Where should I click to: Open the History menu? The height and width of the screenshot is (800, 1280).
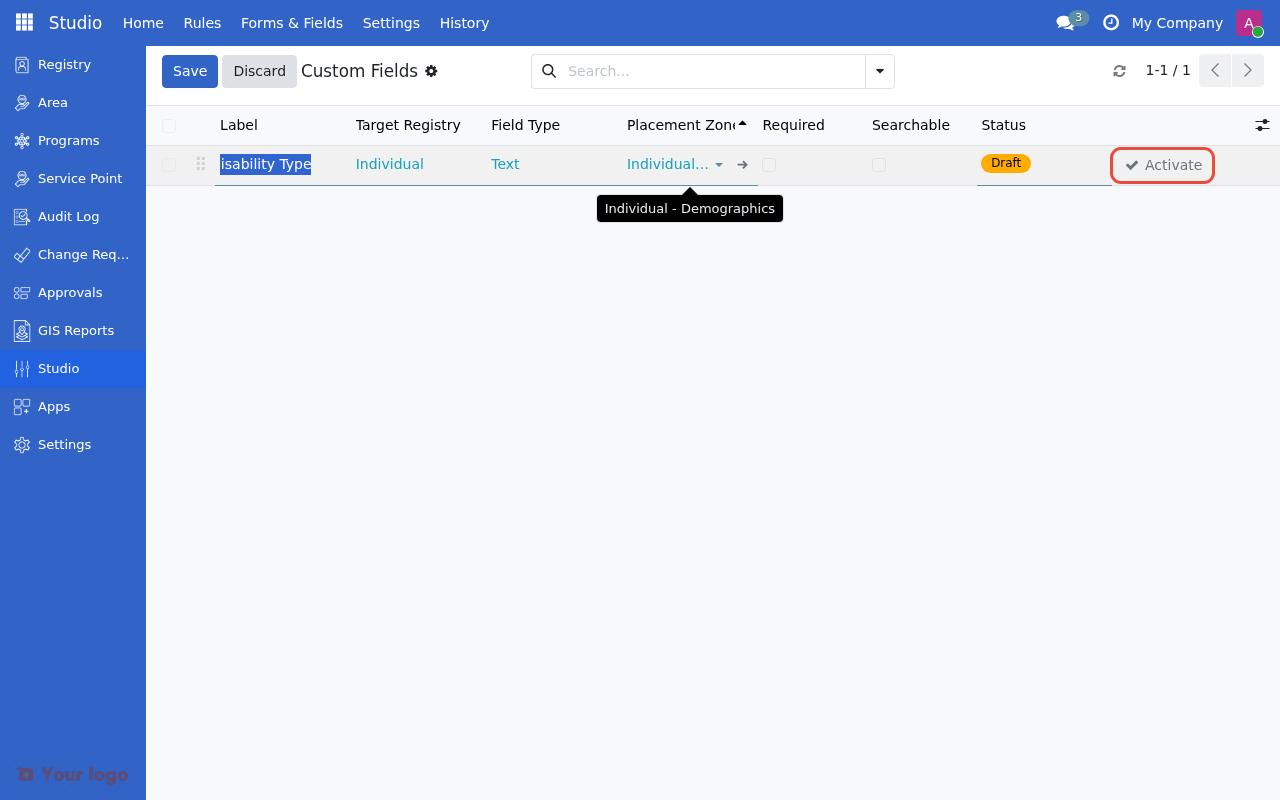[464, 22]
